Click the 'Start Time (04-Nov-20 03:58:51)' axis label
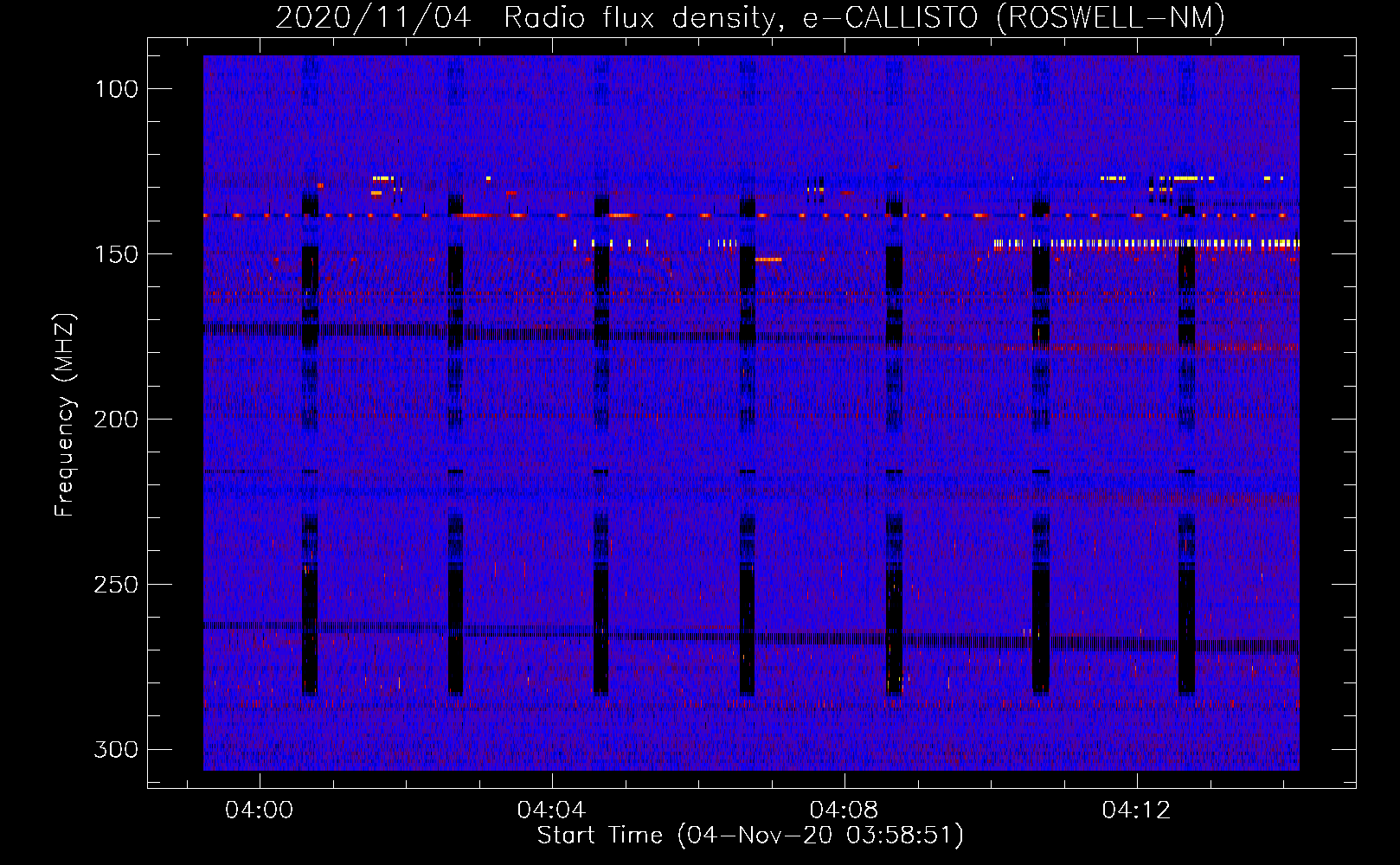The width and height of the screenshot is (1400, 865). (750, 836)
